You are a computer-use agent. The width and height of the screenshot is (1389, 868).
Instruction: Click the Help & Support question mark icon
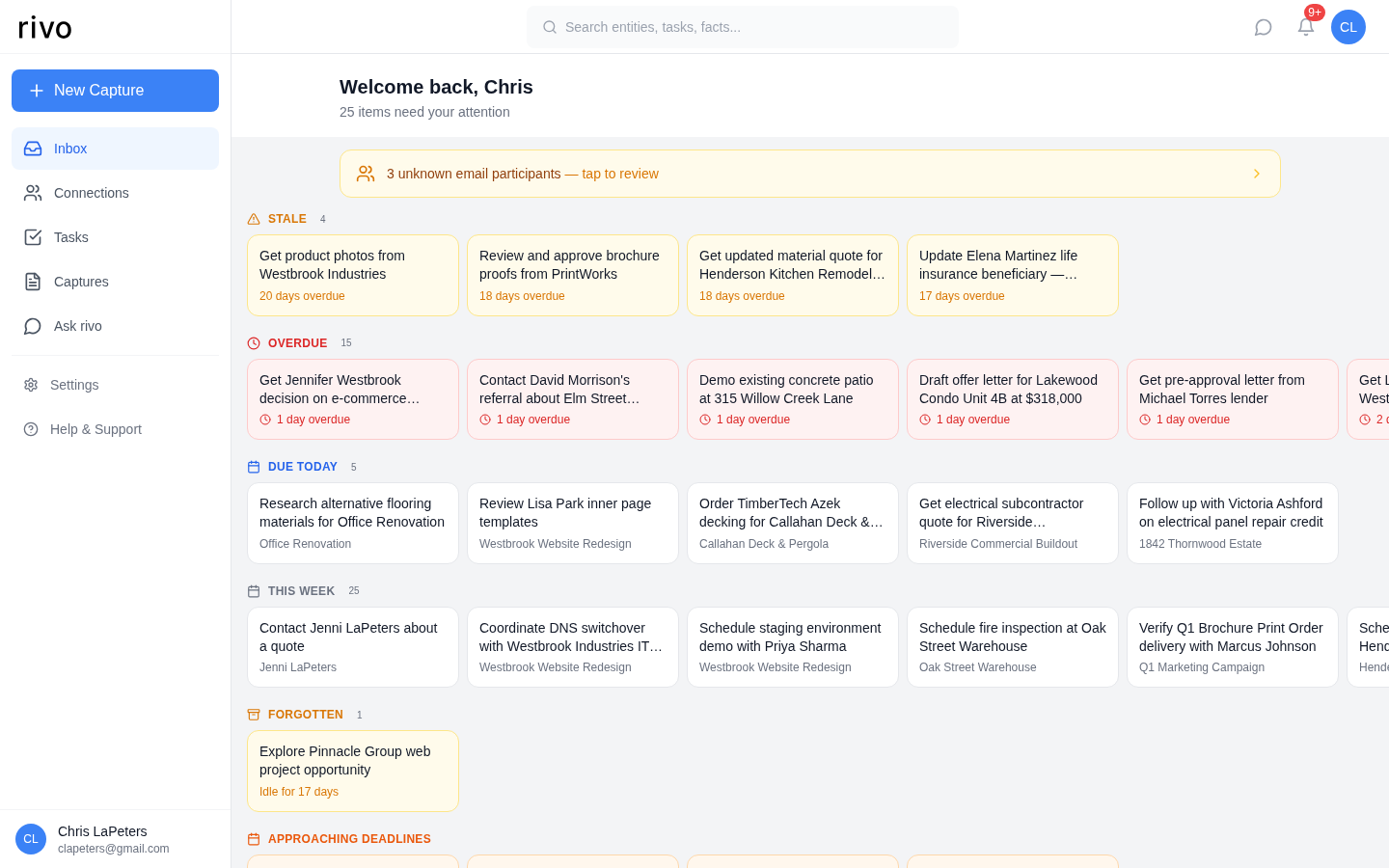[x=31, y=429]
